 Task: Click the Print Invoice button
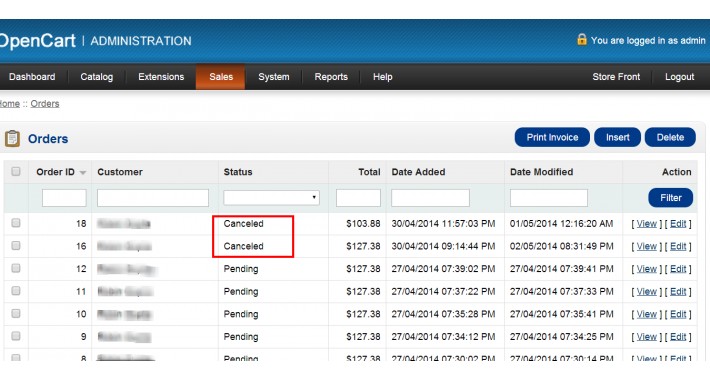click(552, 137)
